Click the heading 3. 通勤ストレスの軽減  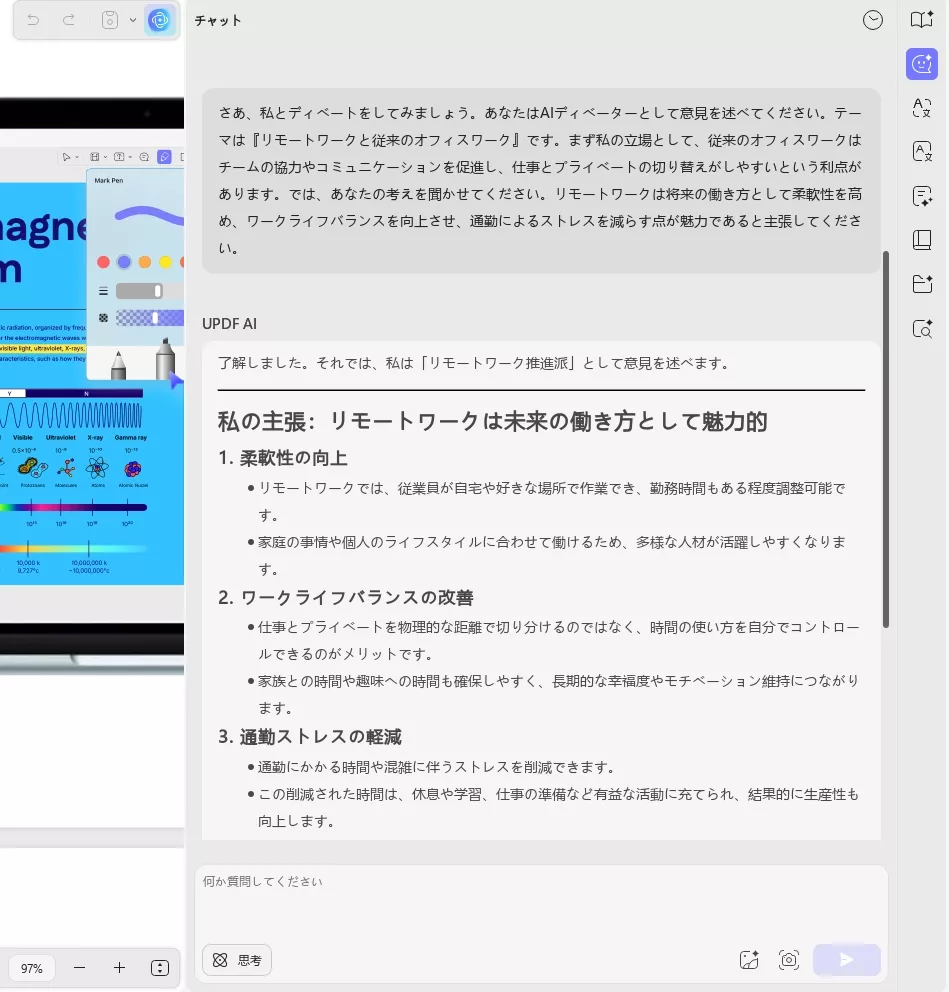pyautogui.click(x=309, y=736)
